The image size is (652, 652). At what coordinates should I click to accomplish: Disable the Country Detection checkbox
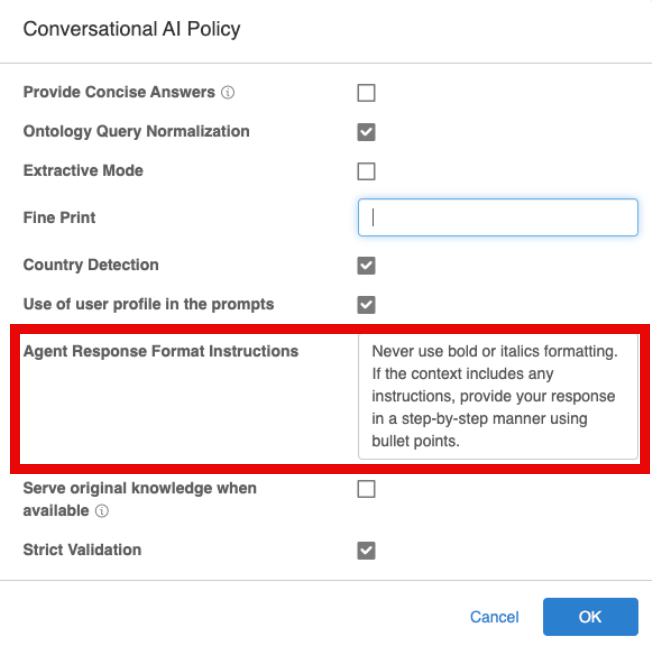[366, 266]
